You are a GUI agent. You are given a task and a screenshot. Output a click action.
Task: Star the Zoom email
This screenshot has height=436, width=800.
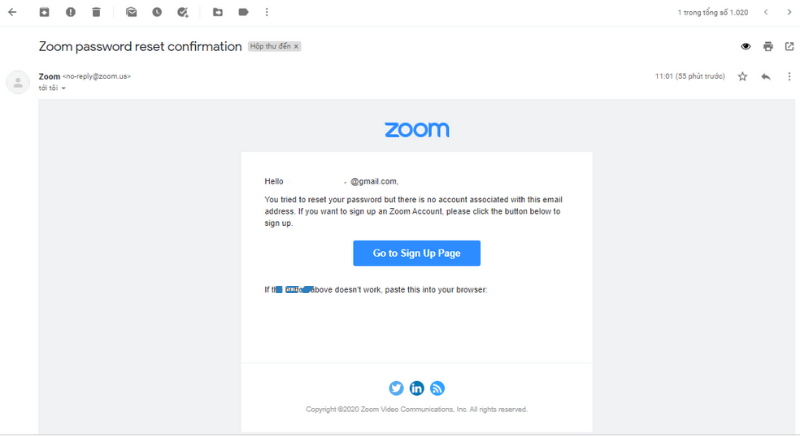coord(742,76)
